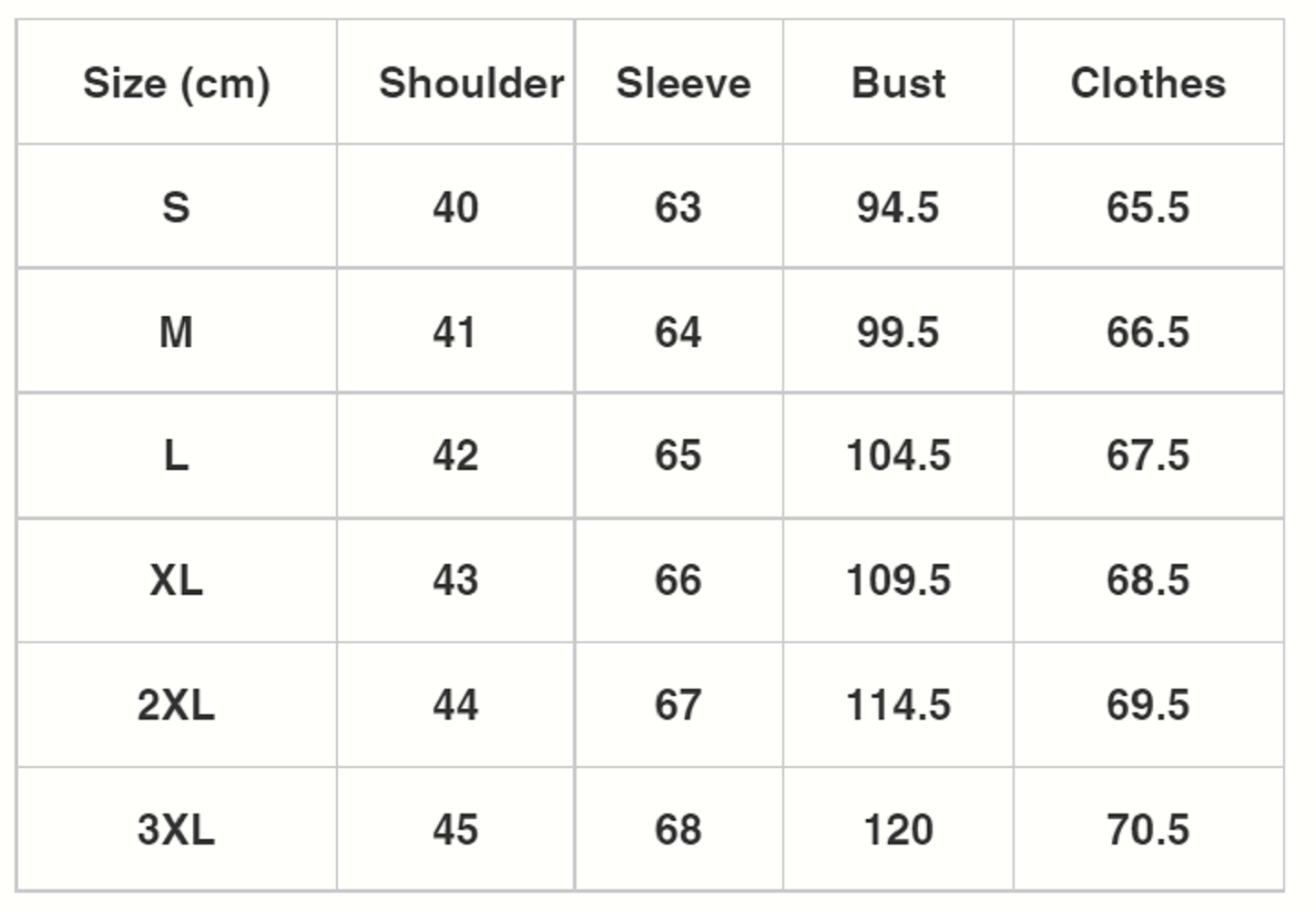Viewport: 1316px width, 911px height.
Task: Click bust value 109.5 in XL row
Action: 898,580
